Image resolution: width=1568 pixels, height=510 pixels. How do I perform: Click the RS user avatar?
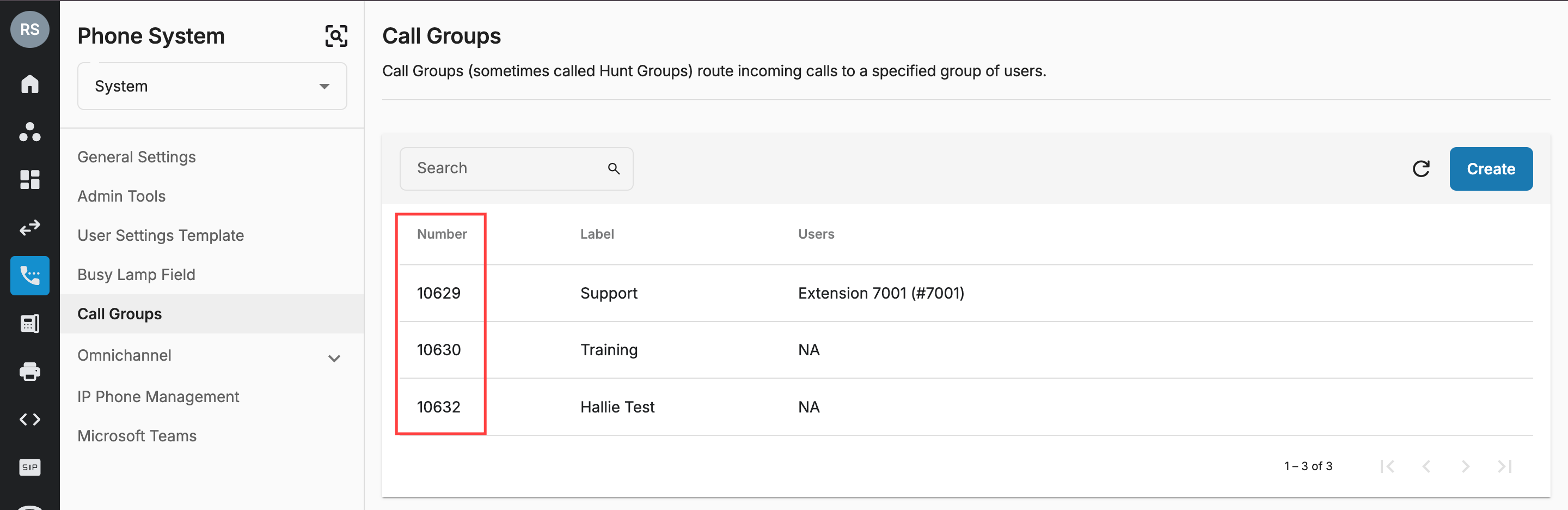pyautogui.click(x=30, y=29)
